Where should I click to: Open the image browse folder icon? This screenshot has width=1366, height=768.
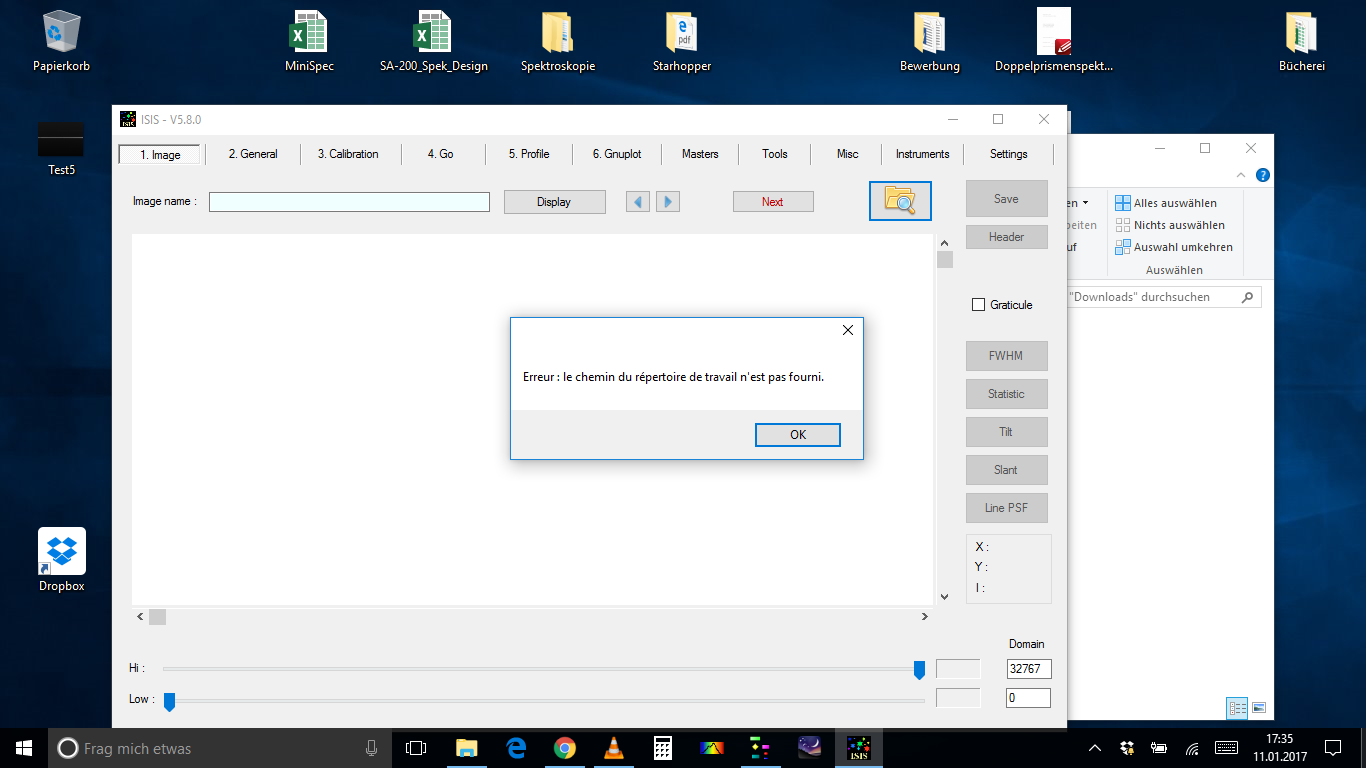(x=899, y=200)
